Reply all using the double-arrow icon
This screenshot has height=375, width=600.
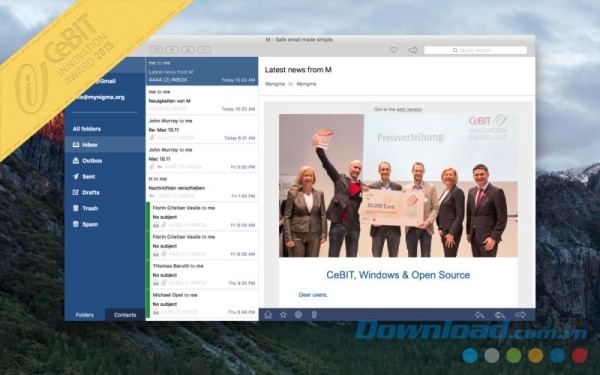tap(500, 315)
